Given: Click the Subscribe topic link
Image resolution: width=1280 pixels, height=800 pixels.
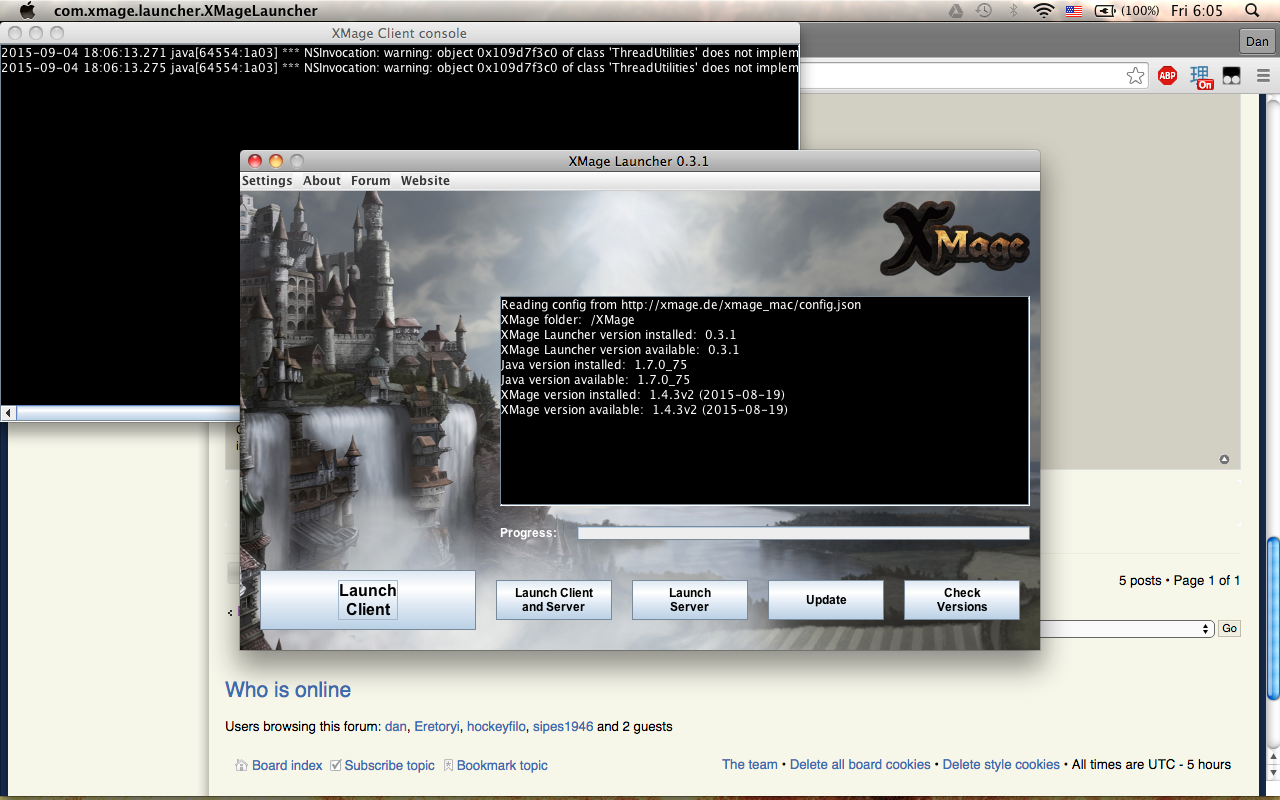Looking at the screenshot, I should (390, 765).
